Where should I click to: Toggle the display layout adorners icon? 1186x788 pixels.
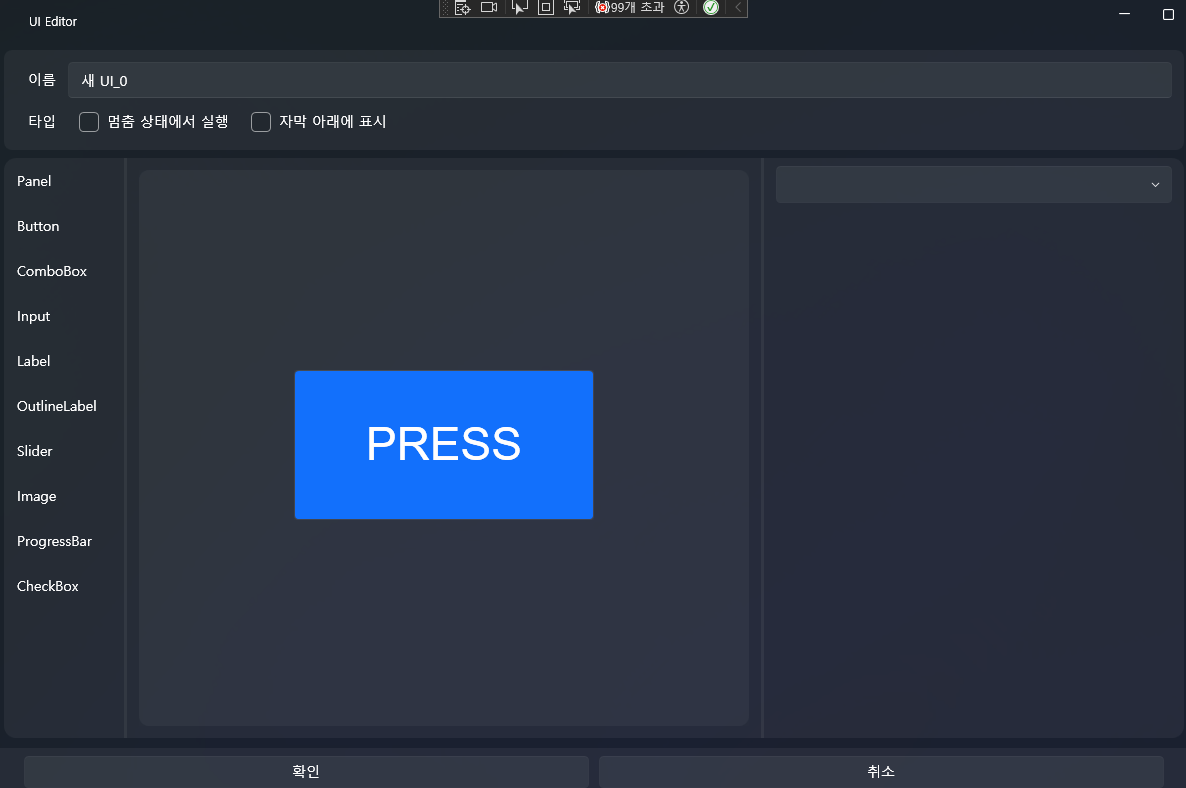pyautogui.click(x=545, y=8)
